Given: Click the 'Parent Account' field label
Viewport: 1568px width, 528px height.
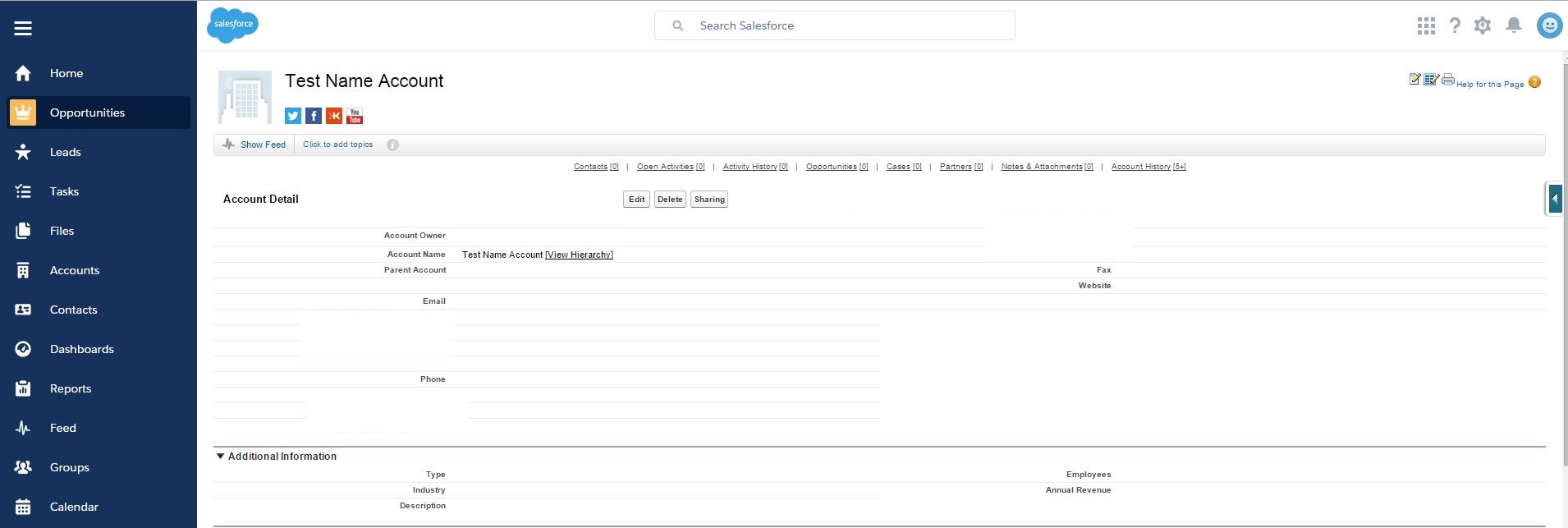Looking at the screenshot, I should (x=415, y=270).
